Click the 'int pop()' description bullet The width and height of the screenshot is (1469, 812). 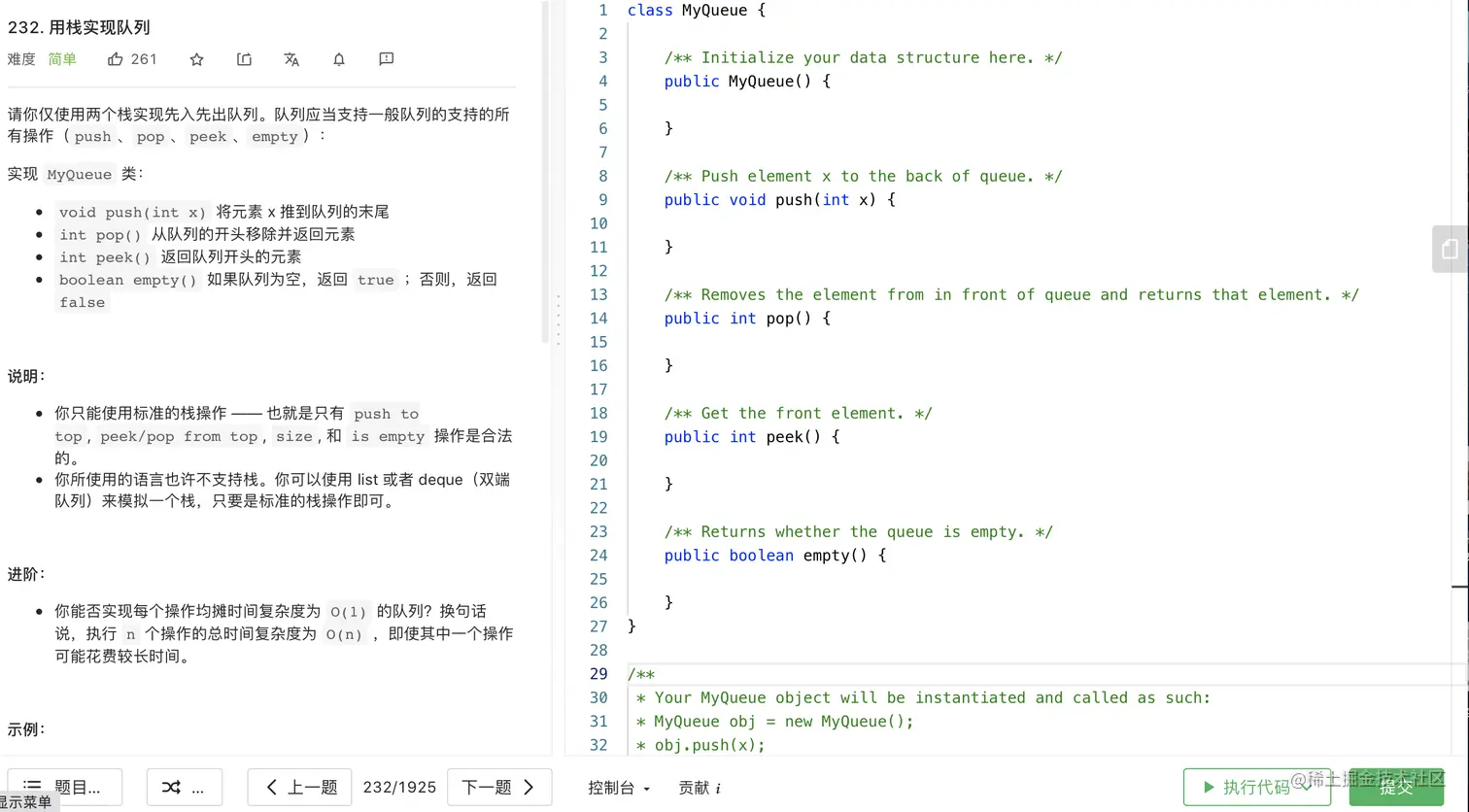205,234
